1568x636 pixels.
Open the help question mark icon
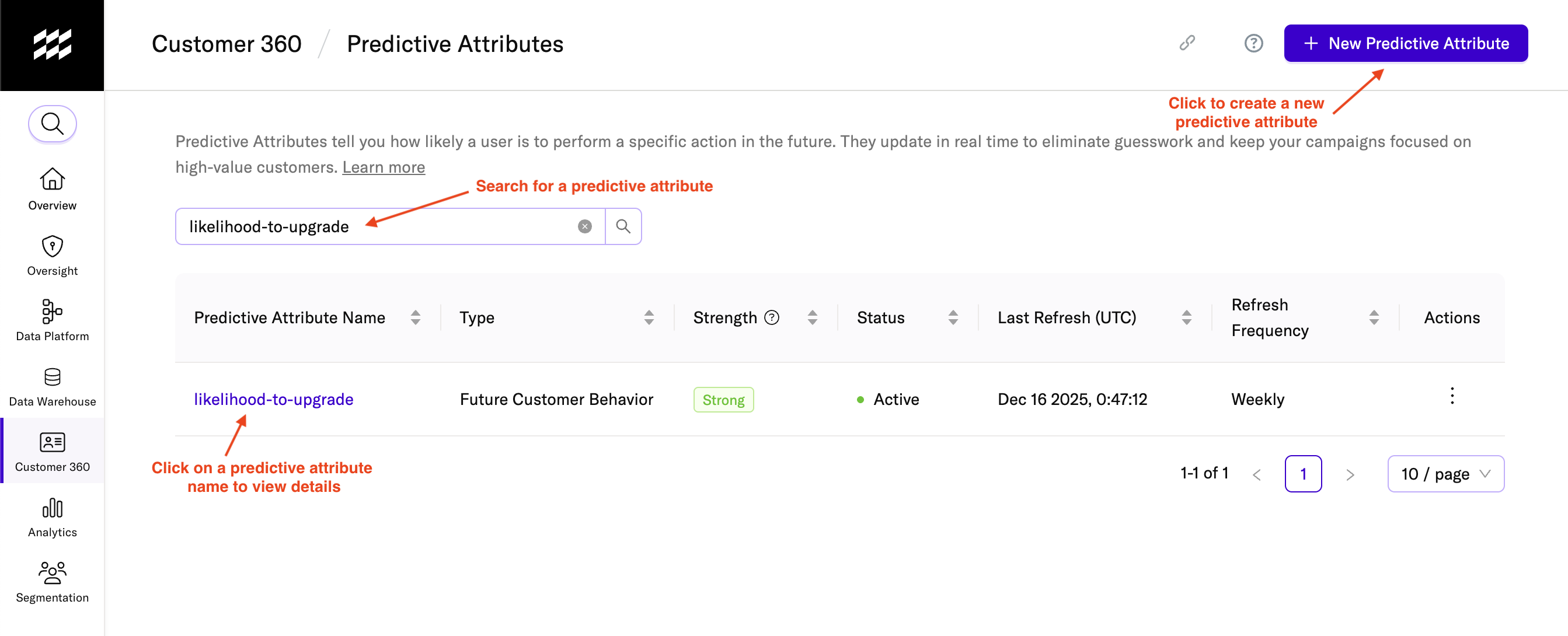pos(1253,43)
